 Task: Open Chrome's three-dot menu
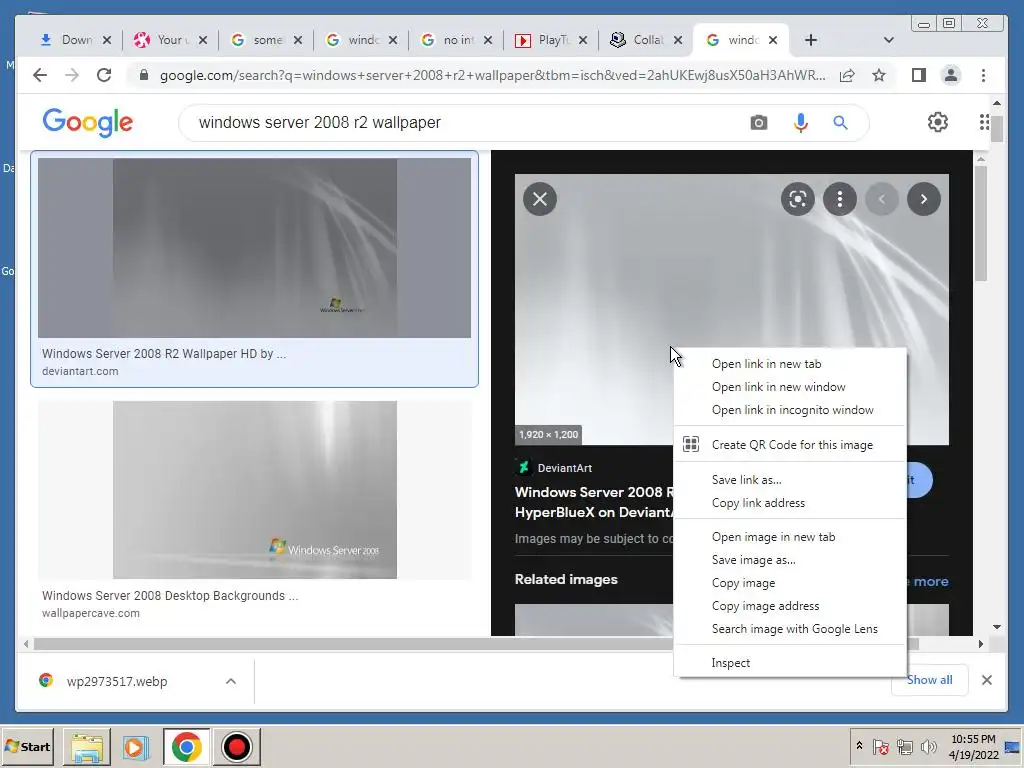(x=984, y=75)
